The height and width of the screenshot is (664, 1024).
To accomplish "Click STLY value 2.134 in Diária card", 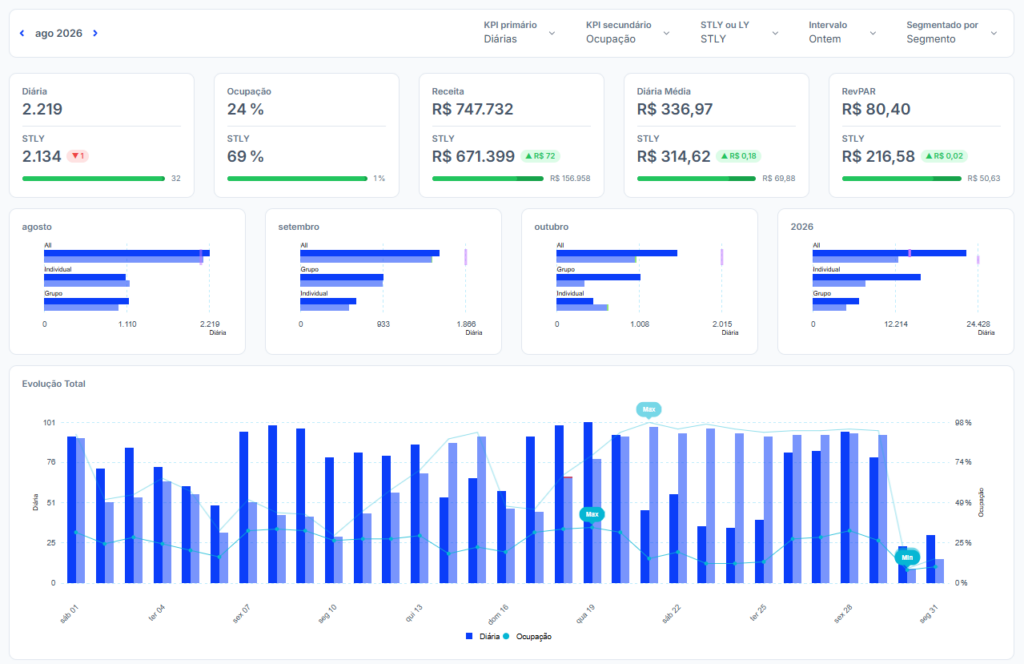I will tap(42, 157).
